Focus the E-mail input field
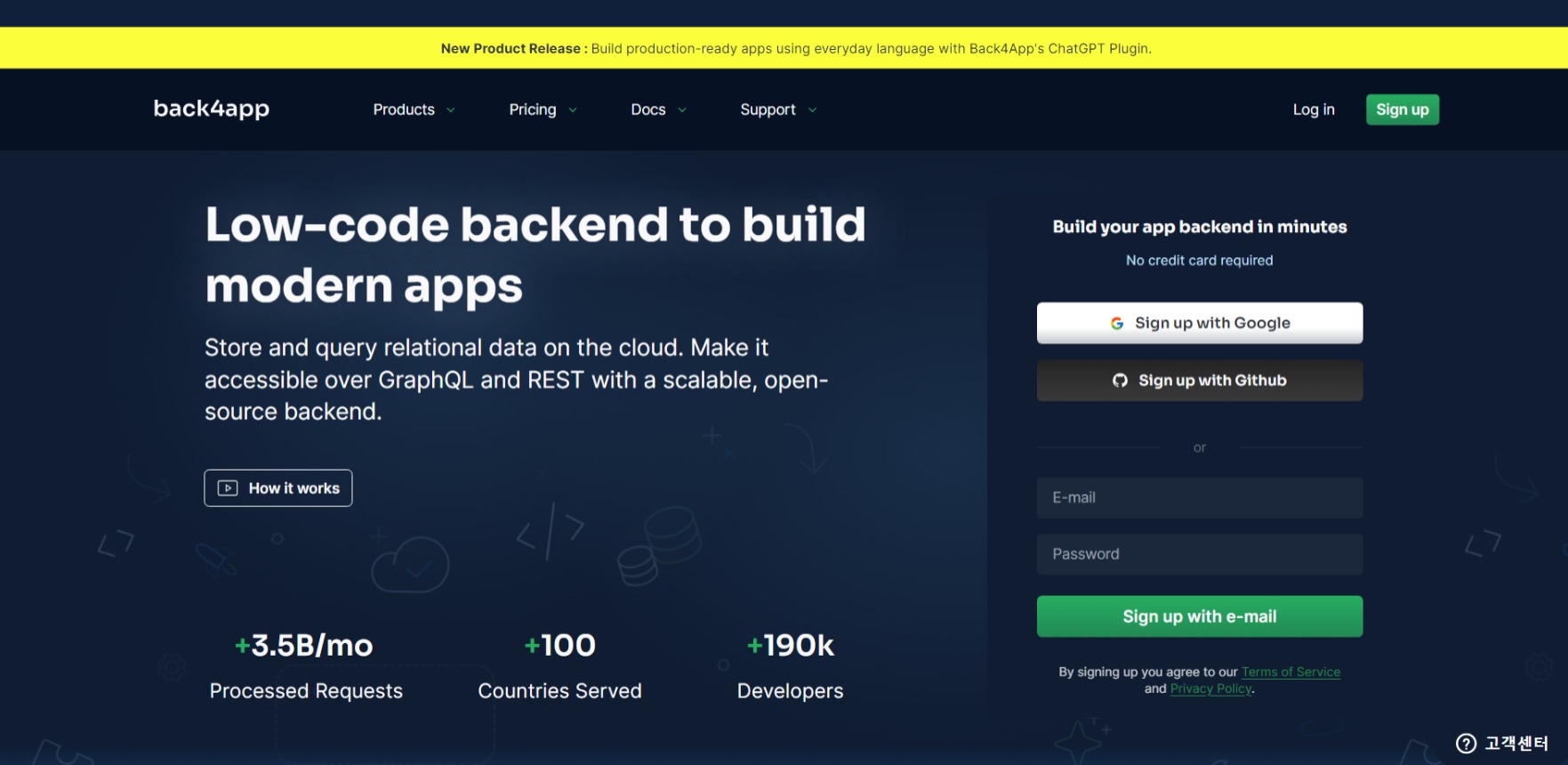This screenshot has width=1568, height=765. tap(1200, 498)
